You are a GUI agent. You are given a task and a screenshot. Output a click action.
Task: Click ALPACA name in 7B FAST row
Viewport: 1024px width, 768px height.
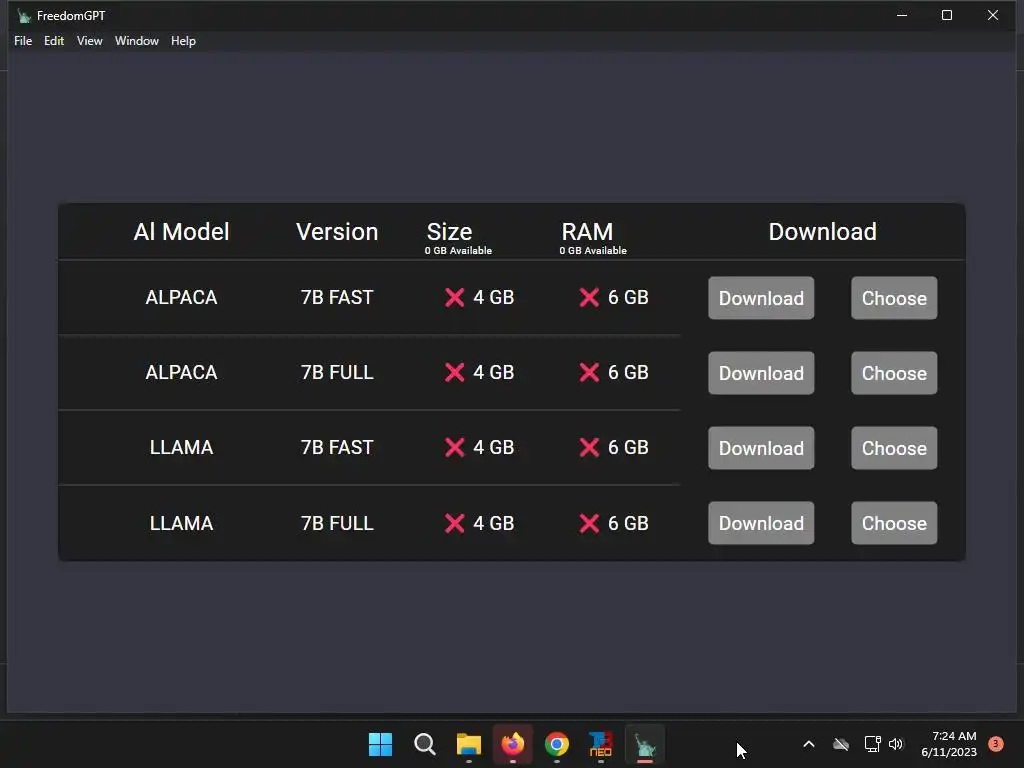point(181,298)
